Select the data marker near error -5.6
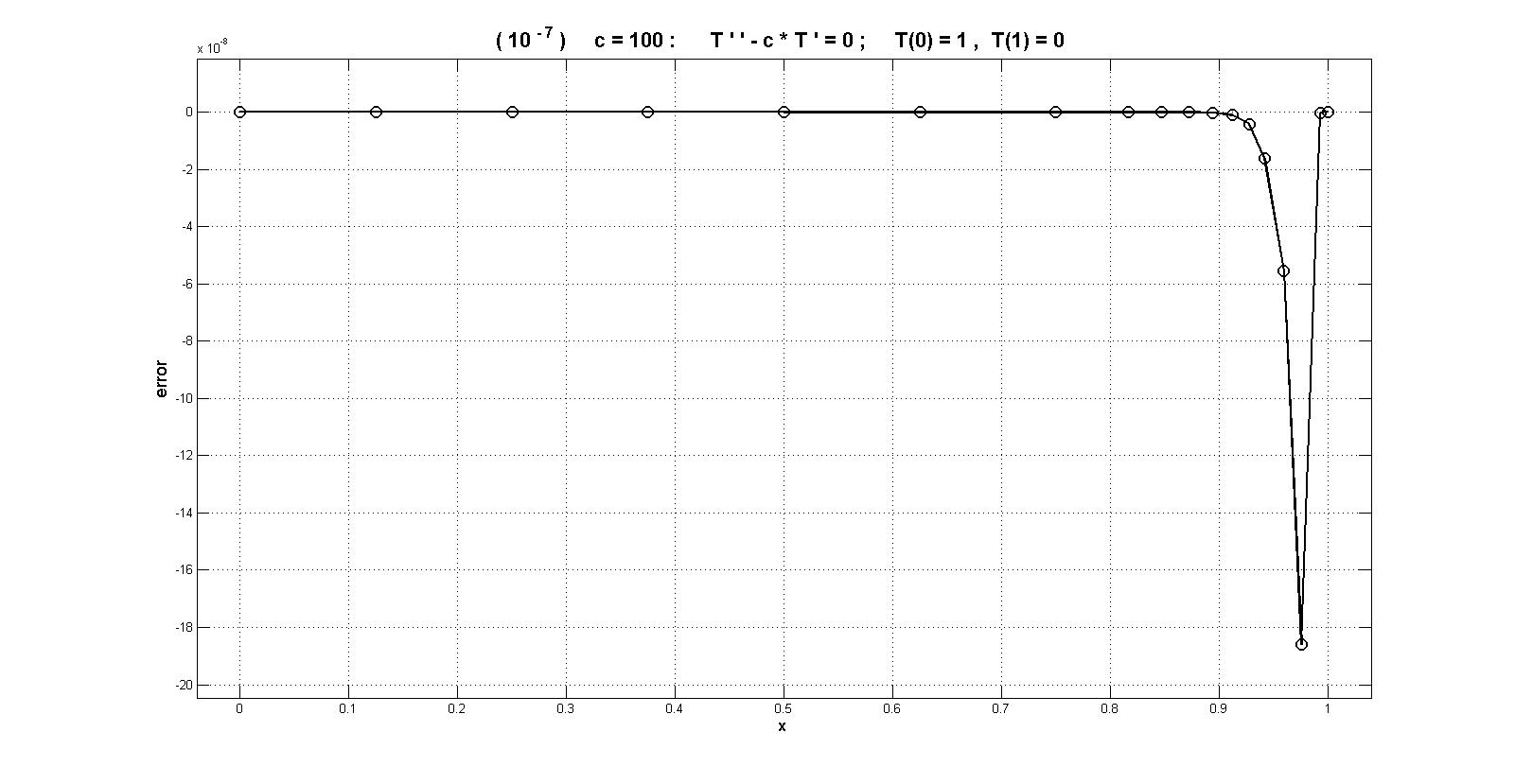 tap(1283, 271)
